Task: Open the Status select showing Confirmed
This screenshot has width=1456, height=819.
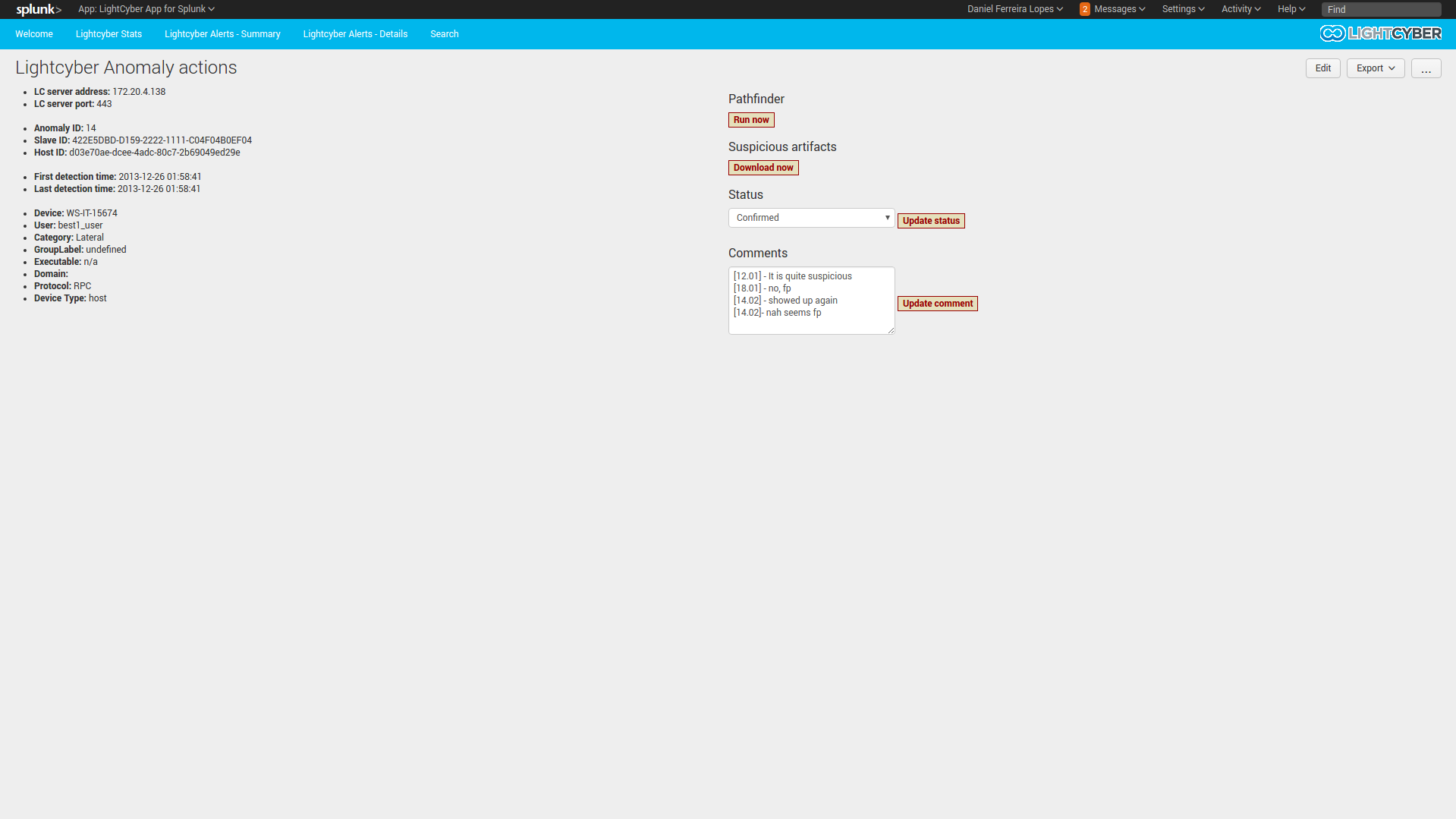Action: tap(812, 218)
